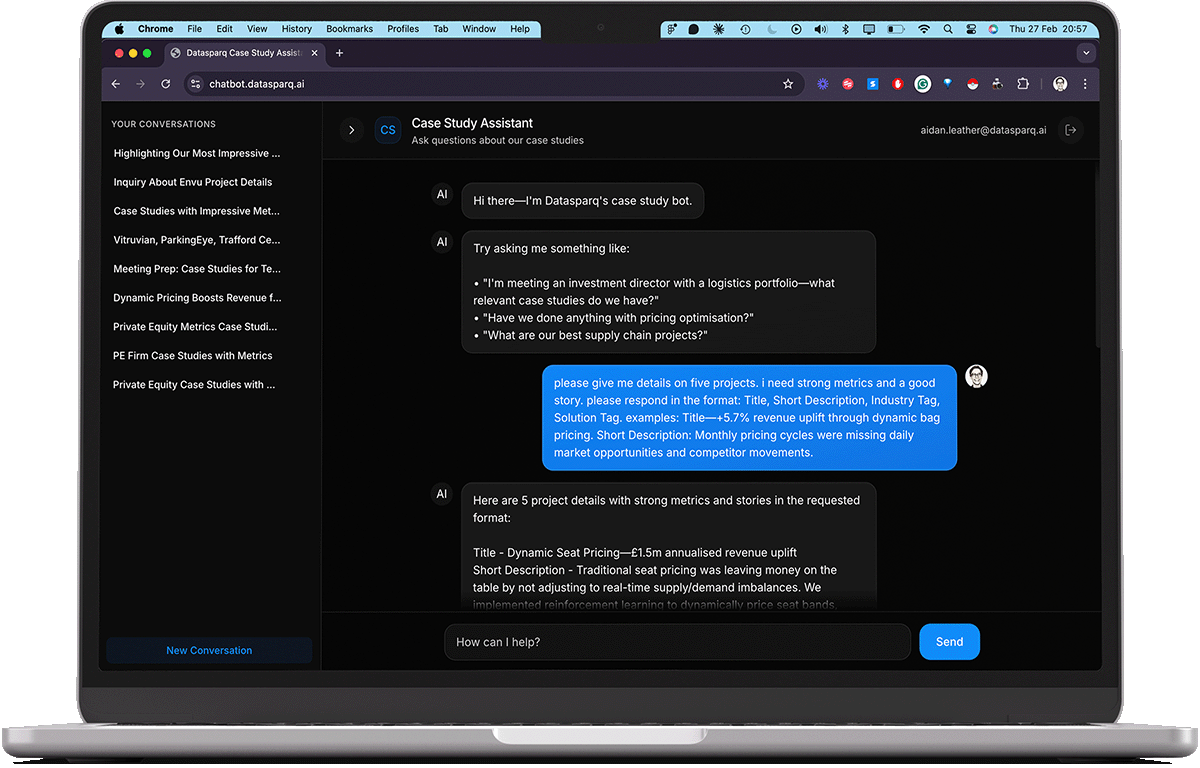Viewport: 1200px width, 768px height.
Task: Open the red striped circle extension
Action: click(848, 84)
